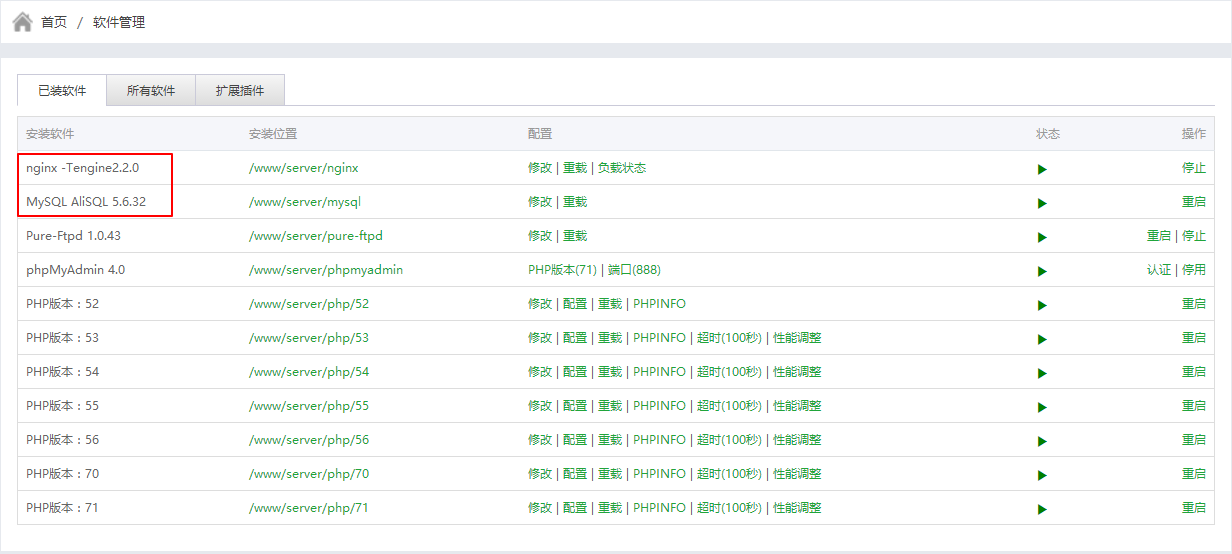Open PHPINFO for PHP 52

click(659, 304)
